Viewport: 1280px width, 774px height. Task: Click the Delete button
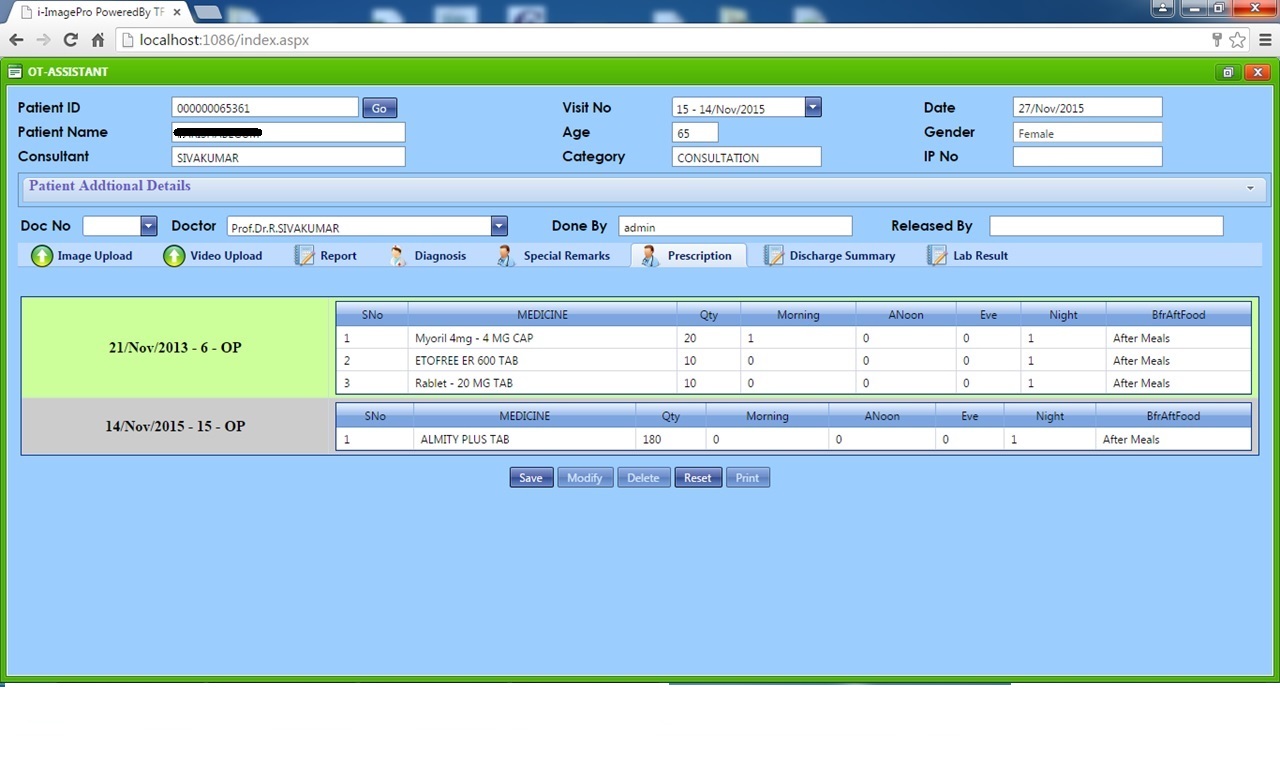643,478
